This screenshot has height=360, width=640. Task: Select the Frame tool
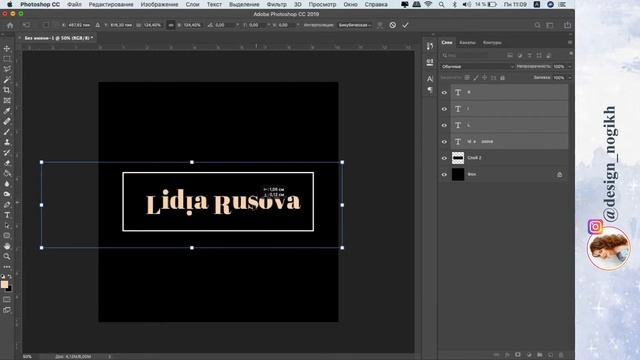click(x=7, y=100)
